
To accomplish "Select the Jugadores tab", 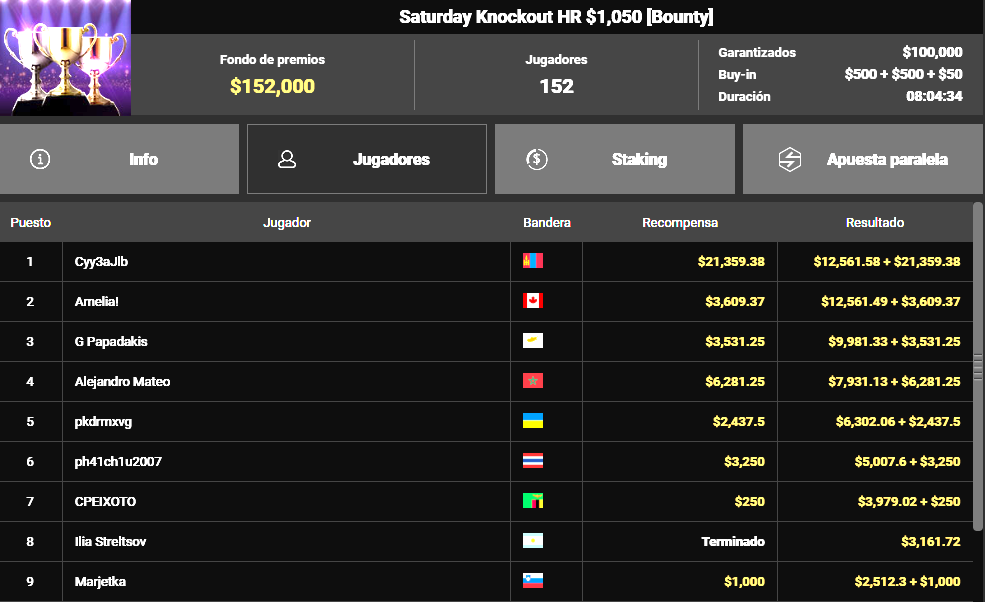I will 367,159.
